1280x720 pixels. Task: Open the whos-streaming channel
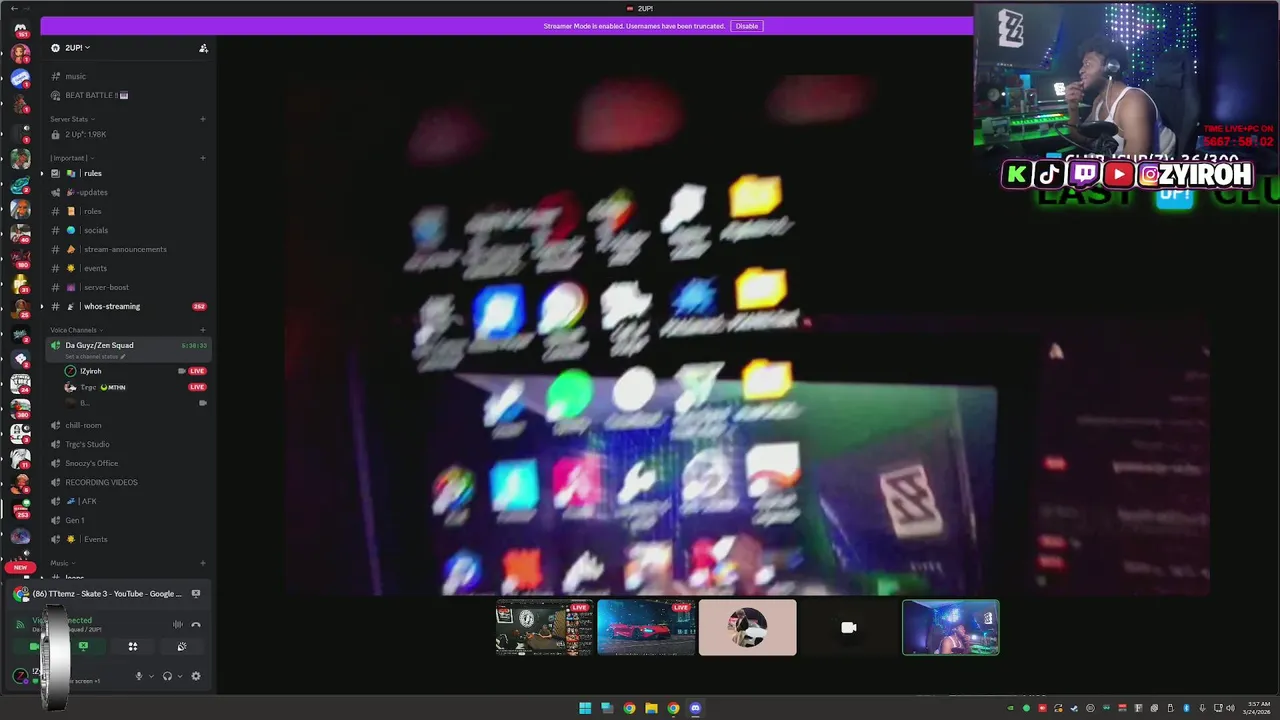coord(128,306)
